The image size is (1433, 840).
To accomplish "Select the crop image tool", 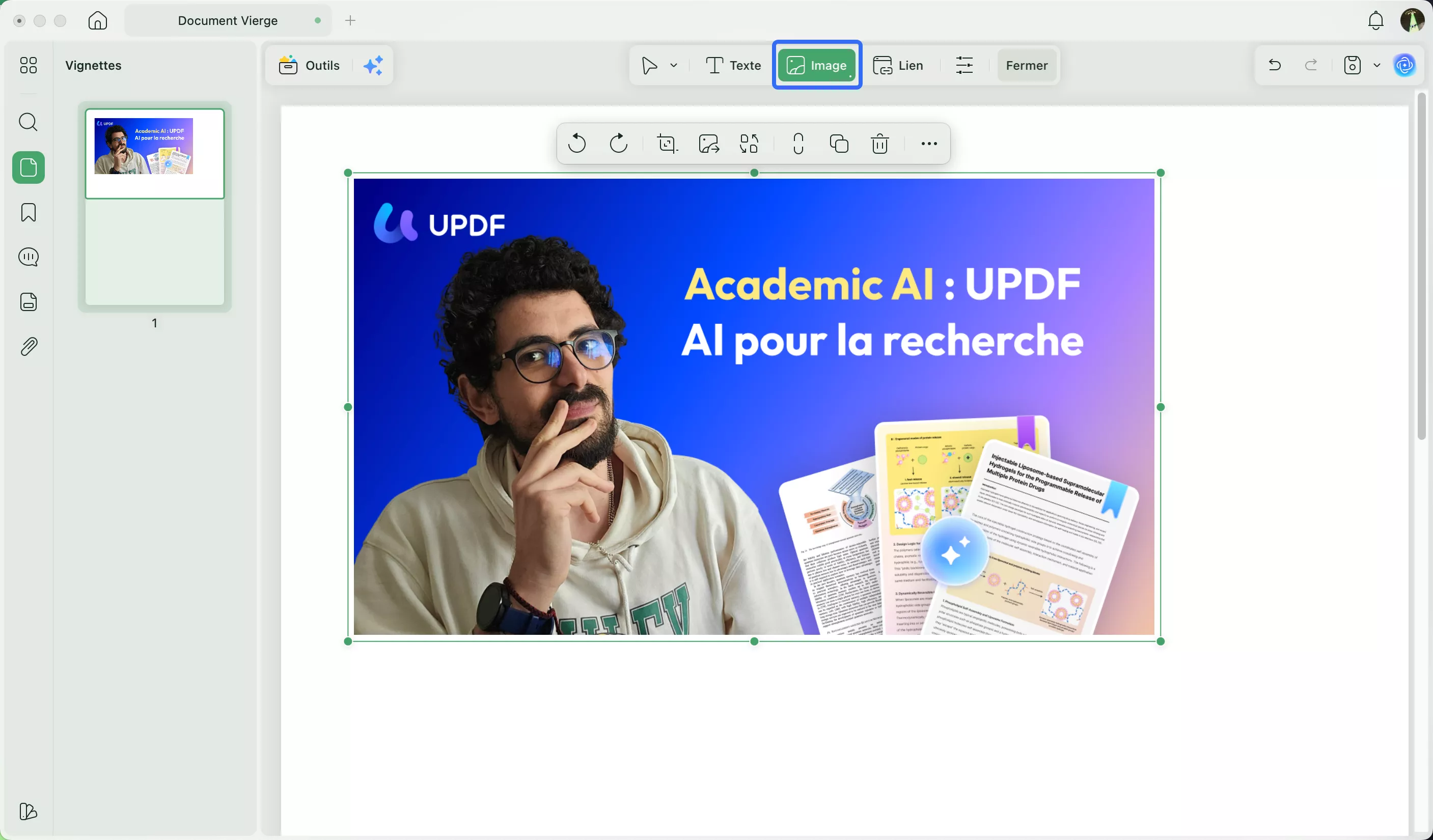I will click(667, 144).
